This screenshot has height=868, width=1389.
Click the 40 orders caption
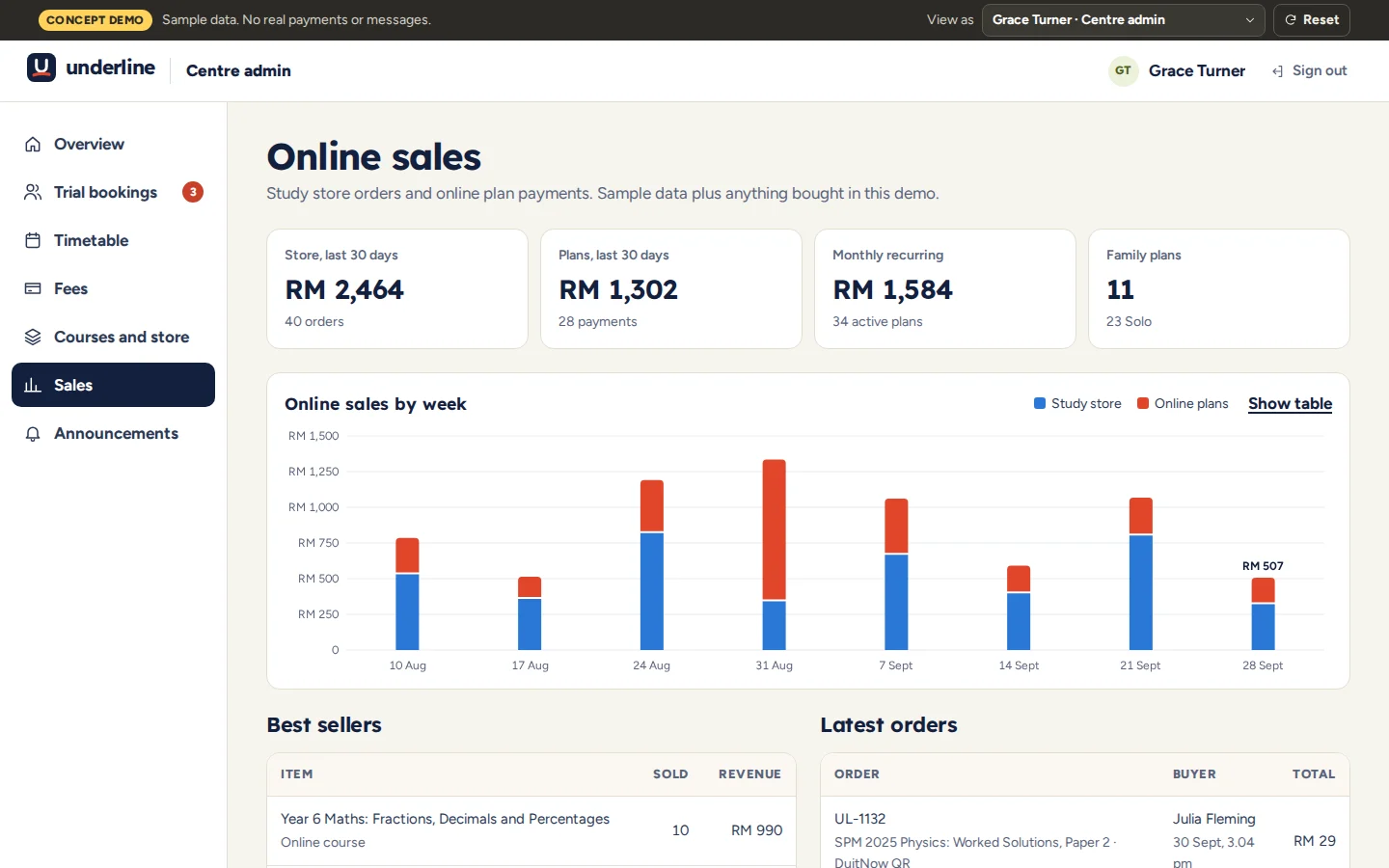coord(313,321)
